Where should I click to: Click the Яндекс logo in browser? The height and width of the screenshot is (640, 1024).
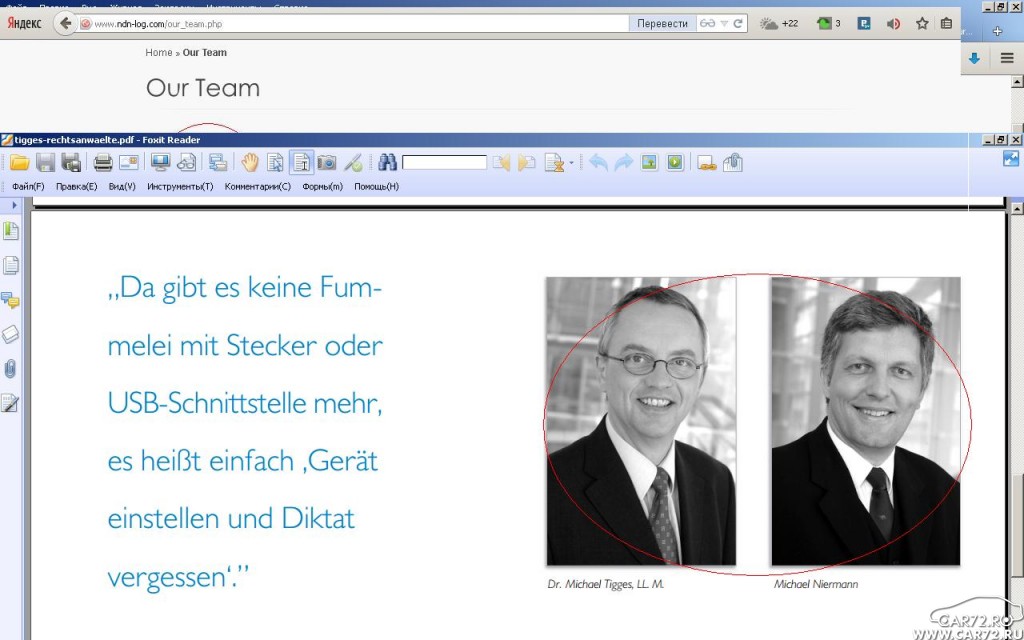pos(24,24)
